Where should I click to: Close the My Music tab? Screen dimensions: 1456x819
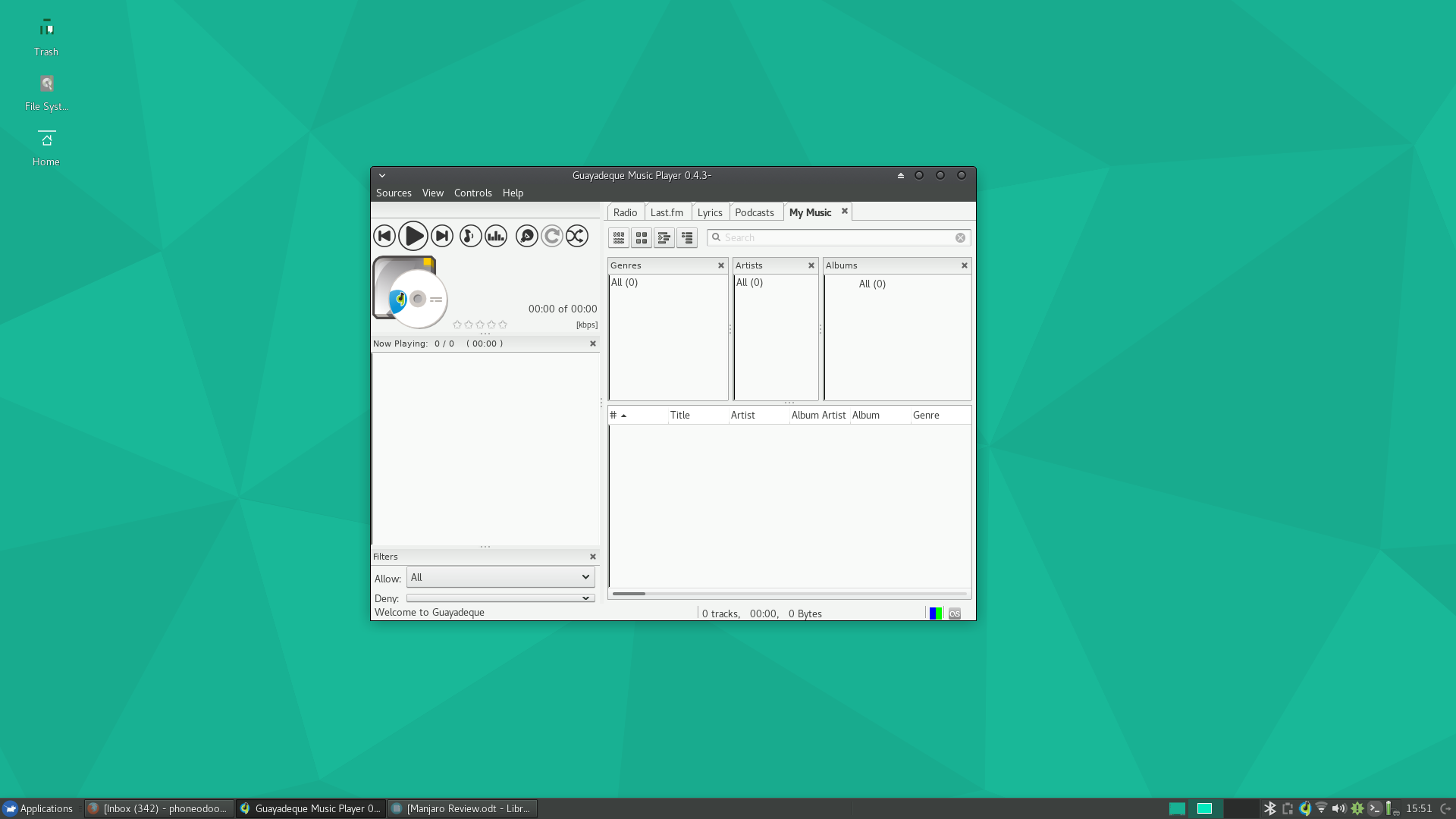coord(844,212)
